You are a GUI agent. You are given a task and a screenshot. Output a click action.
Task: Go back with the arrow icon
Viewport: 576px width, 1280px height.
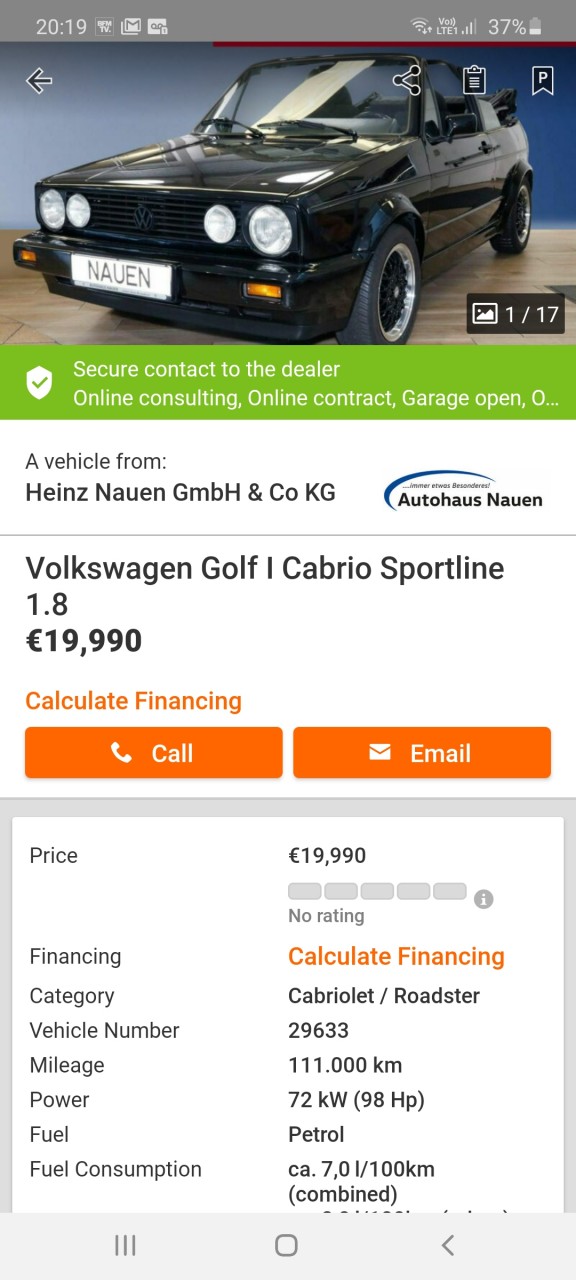(39, 81)
